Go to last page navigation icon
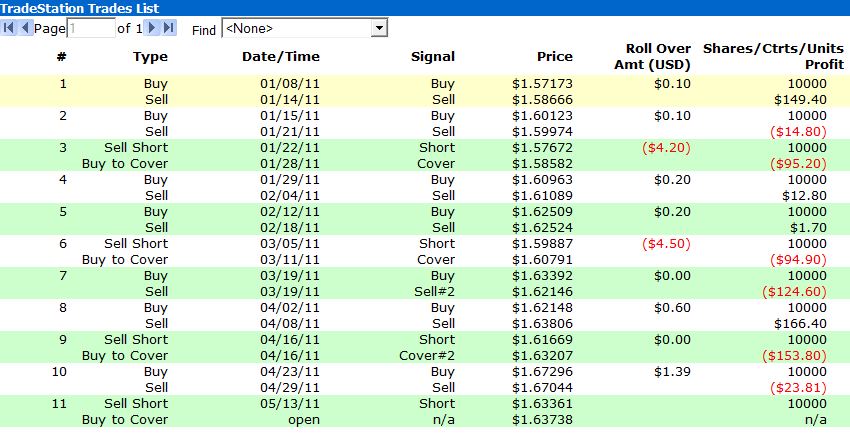 [169, 27]
